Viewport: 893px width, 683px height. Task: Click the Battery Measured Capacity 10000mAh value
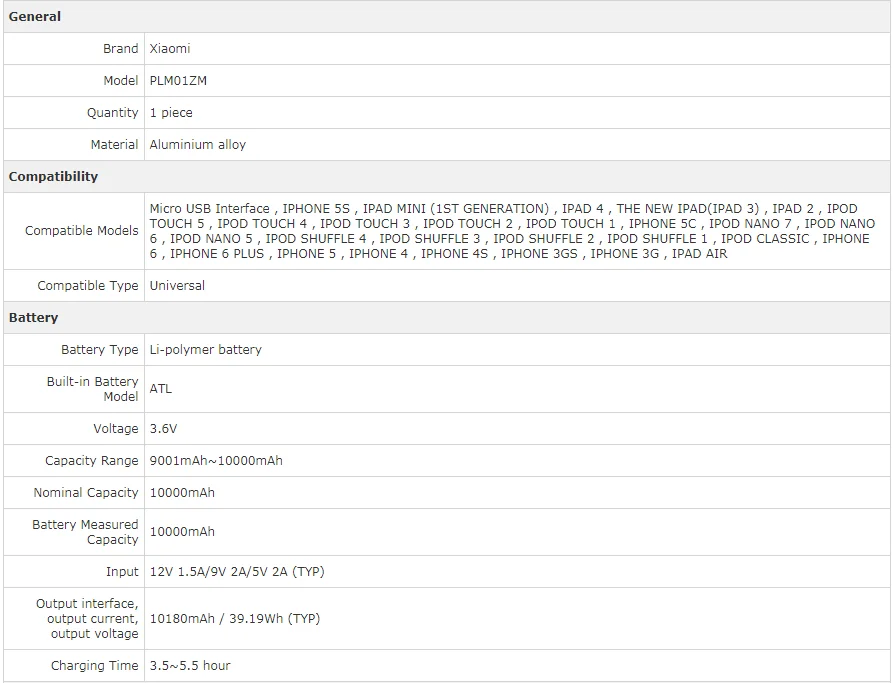click(182, 531)
